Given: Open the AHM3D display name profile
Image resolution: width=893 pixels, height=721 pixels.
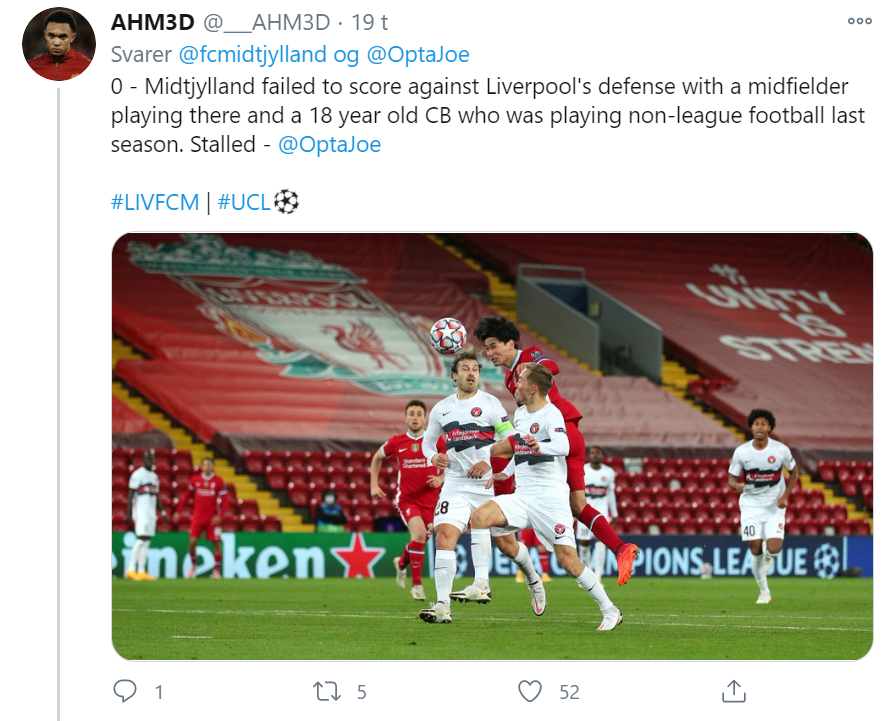Looking at the screenshot, I should pos(153,22).
